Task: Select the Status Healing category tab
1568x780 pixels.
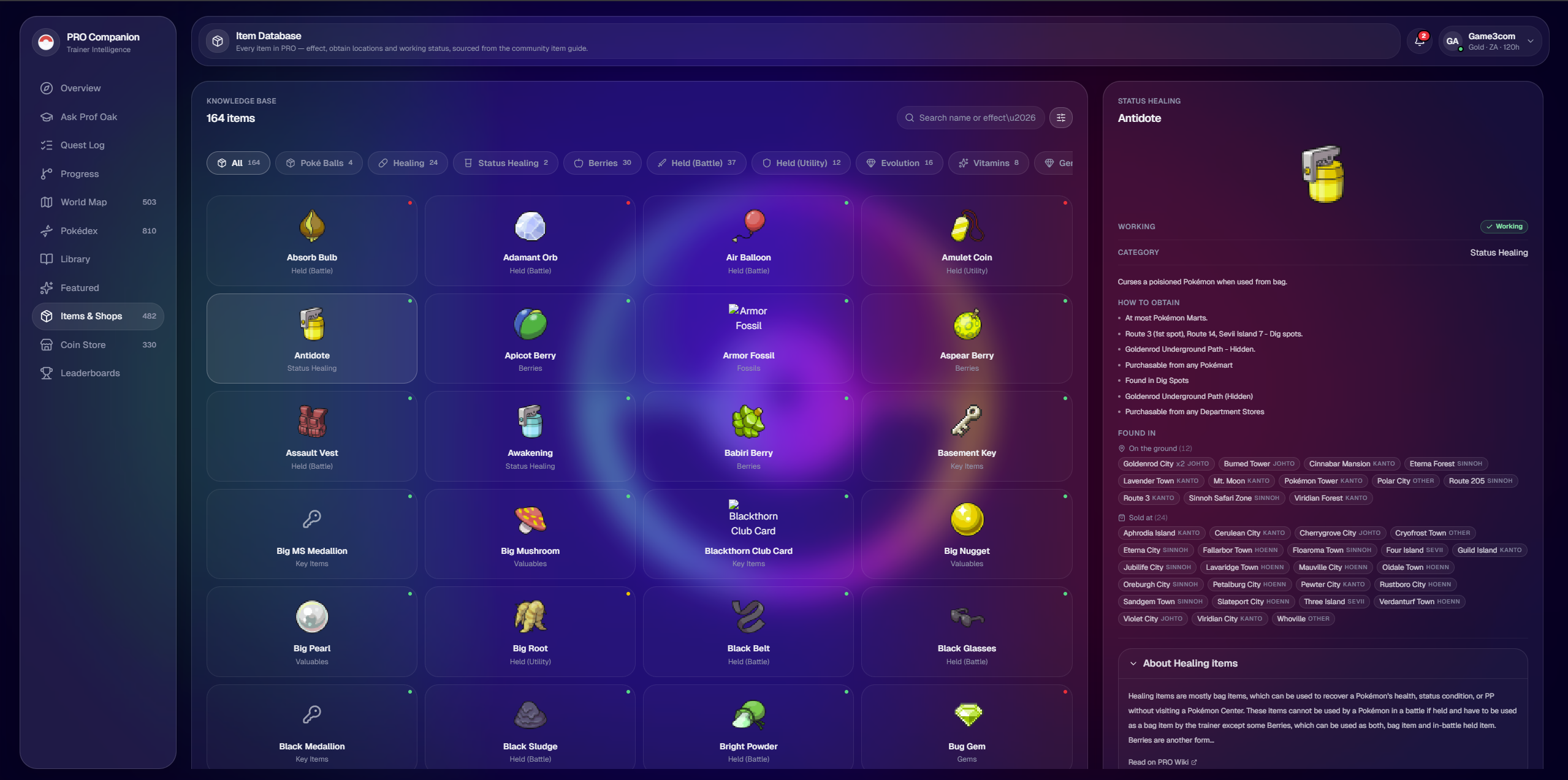Action: (505, 163)
